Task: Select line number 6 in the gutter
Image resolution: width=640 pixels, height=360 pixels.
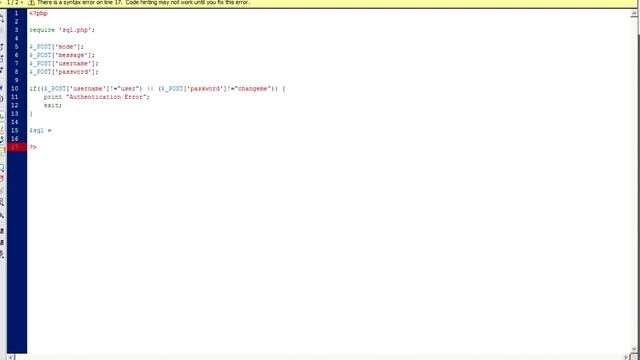Action: pos(16,55)
